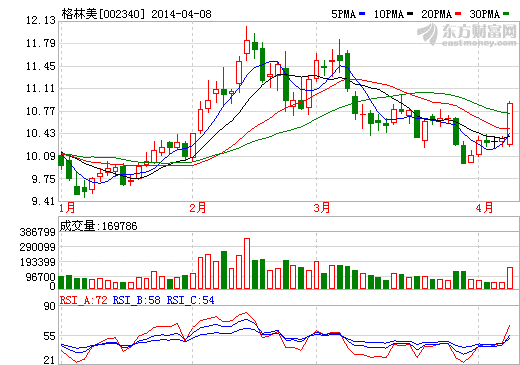Screen dimensions: 520x365
Task: Click the 4月 month marker
Action: (x=484, y=208)
